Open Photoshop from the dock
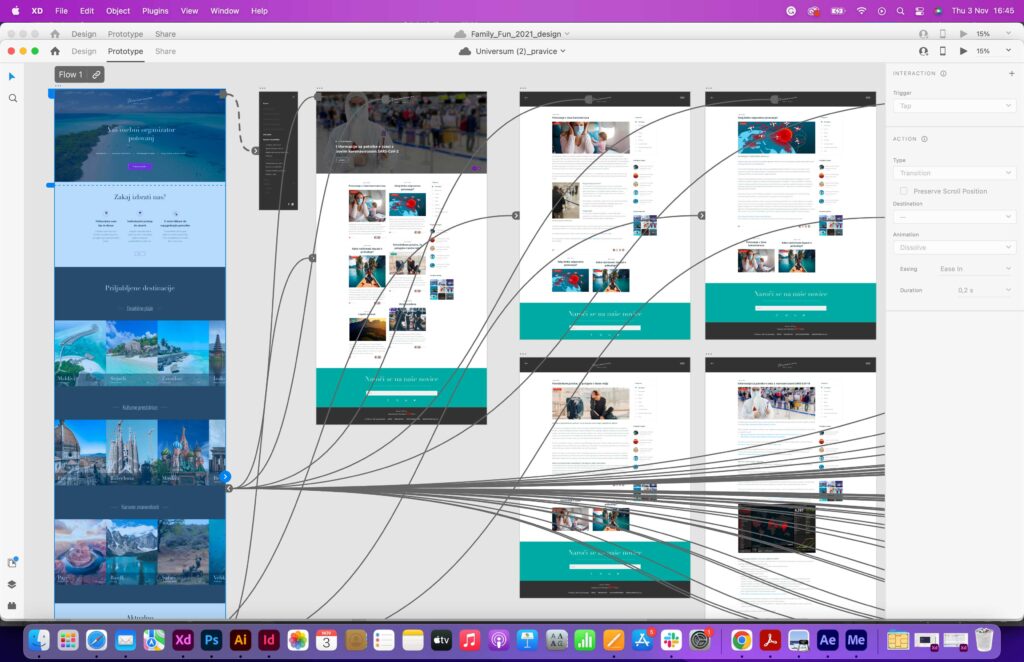The height and width of the screenshot is (662, 1024). click(212, 640)
